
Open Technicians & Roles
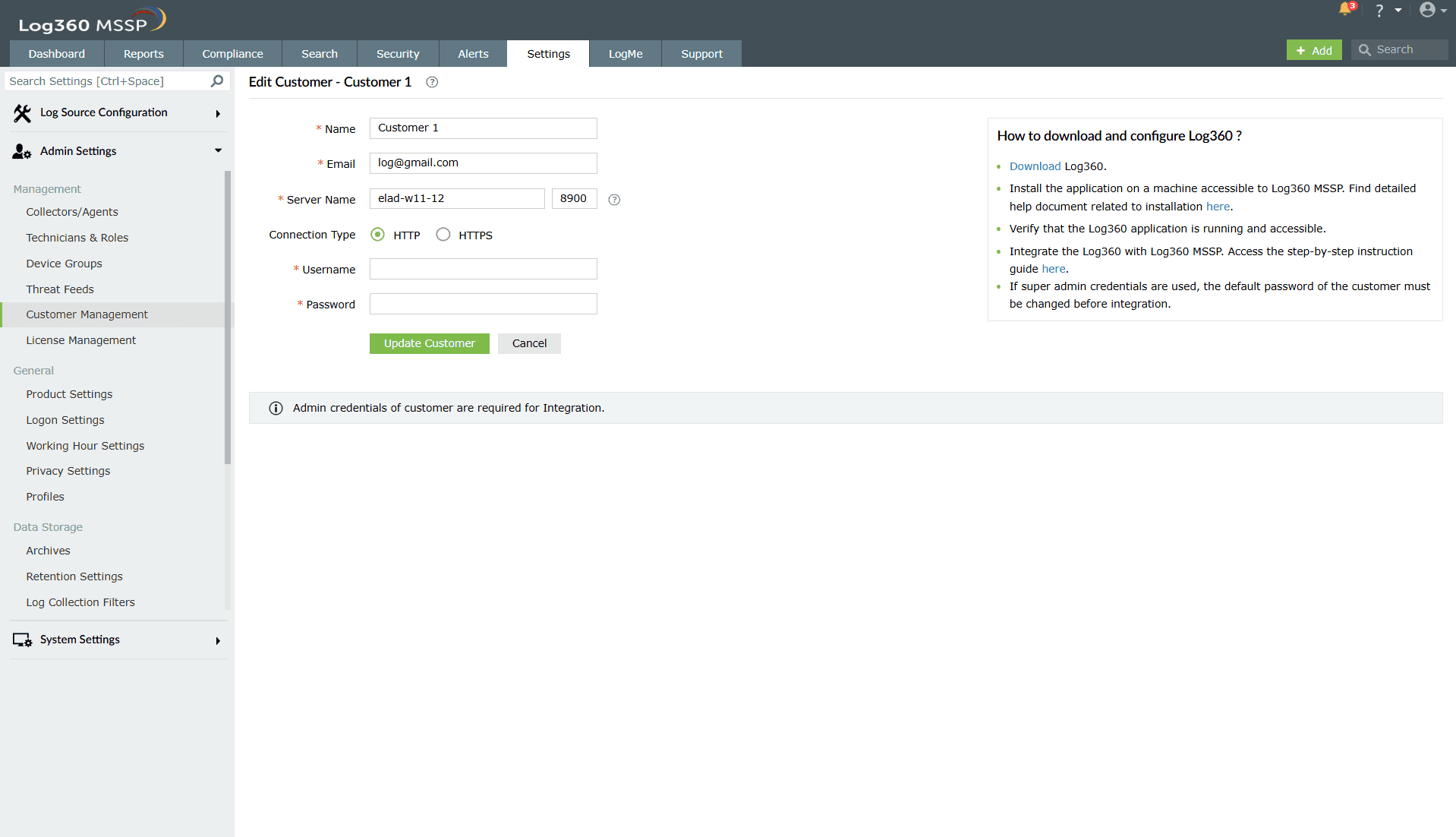(x=77, y=238)
